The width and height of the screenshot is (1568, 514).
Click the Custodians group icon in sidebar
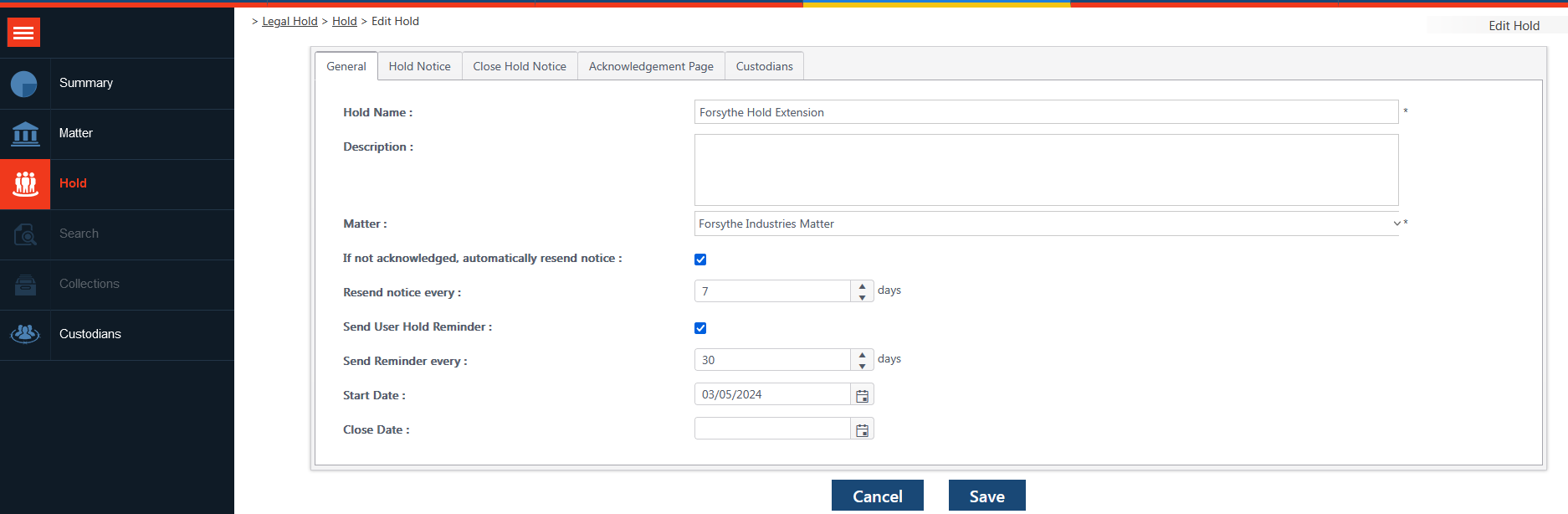pyautogui.click(x=25, y=334)
